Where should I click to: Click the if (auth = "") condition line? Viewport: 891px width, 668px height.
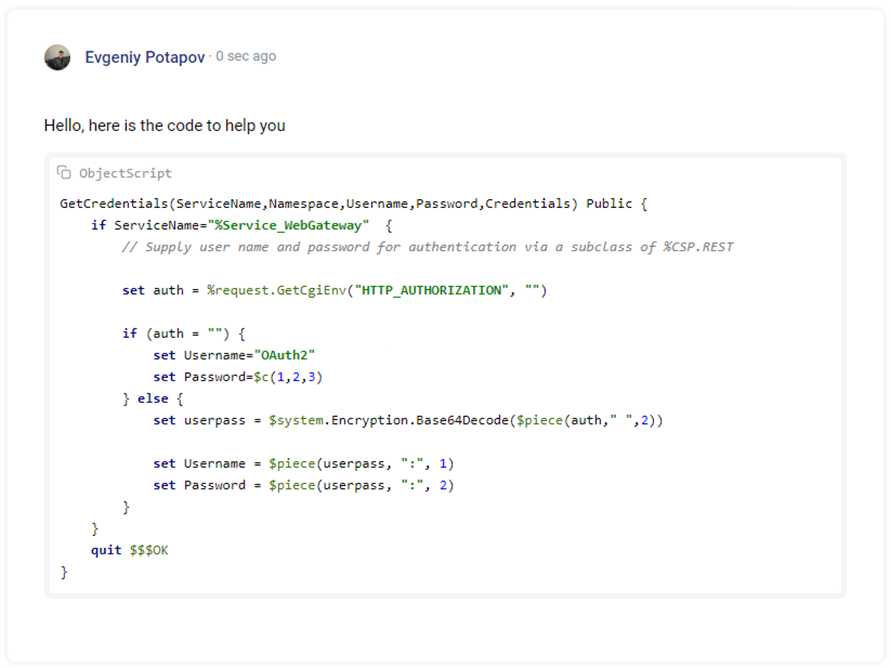pos(183,334)
